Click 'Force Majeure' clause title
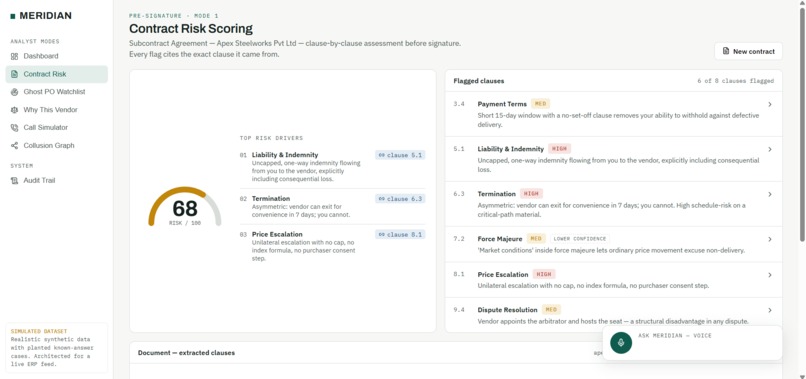 [x=500, y=239]
